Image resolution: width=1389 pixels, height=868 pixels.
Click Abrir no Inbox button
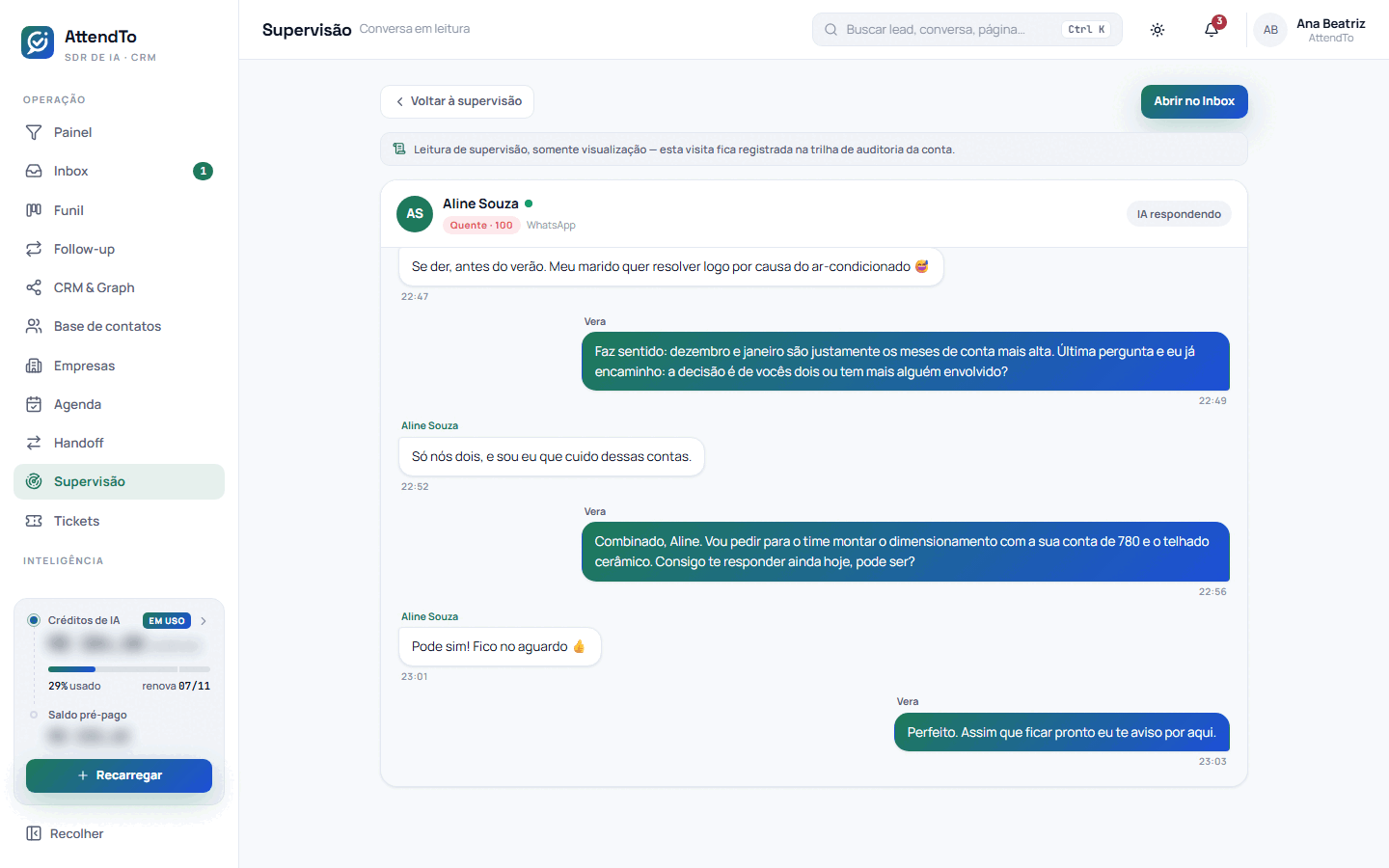point(1194,101)
